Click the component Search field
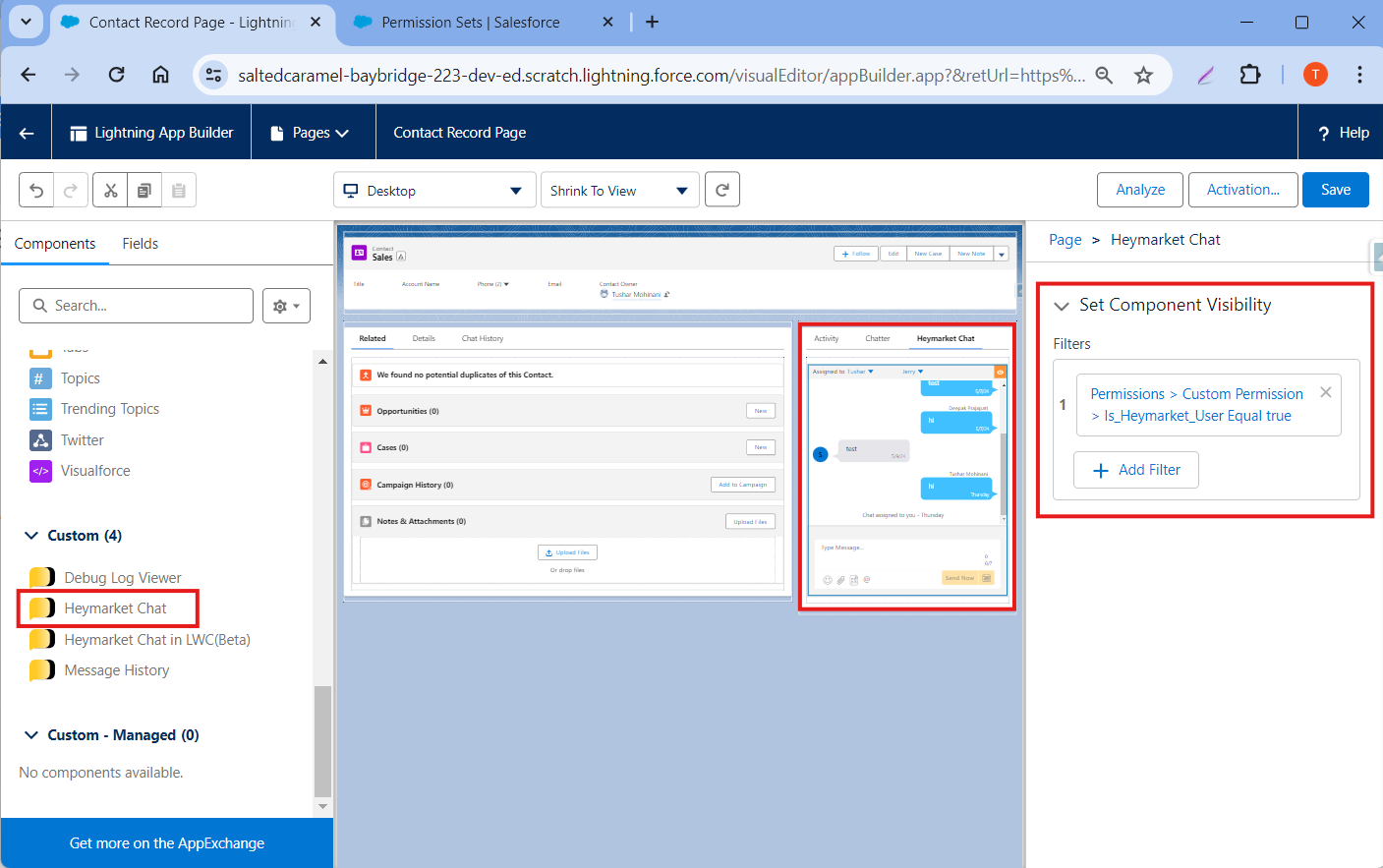This screenshot has height=868, width=1383. (x=136, y=306)
